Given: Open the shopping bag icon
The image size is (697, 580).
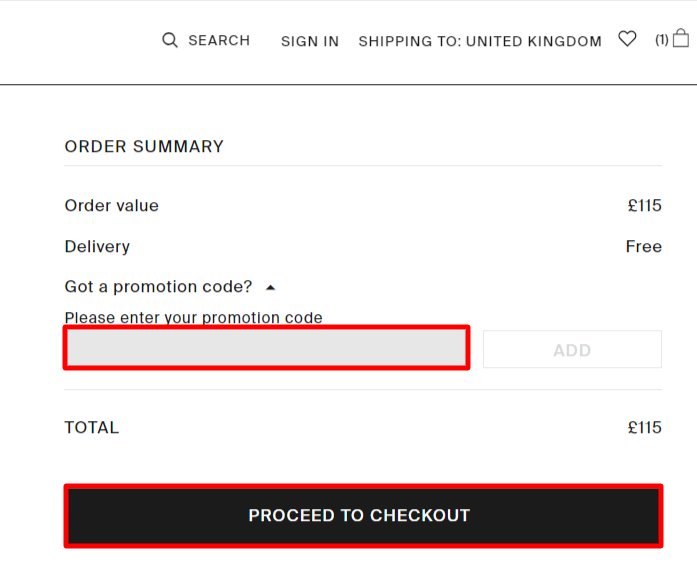Looking at the screenshot, I should click(681, 39).
